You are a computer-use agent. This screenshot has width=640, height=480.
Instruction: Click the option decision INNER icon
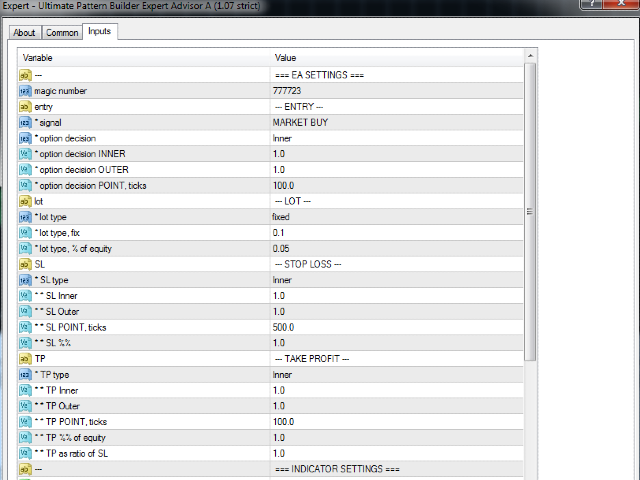[25, 154]
